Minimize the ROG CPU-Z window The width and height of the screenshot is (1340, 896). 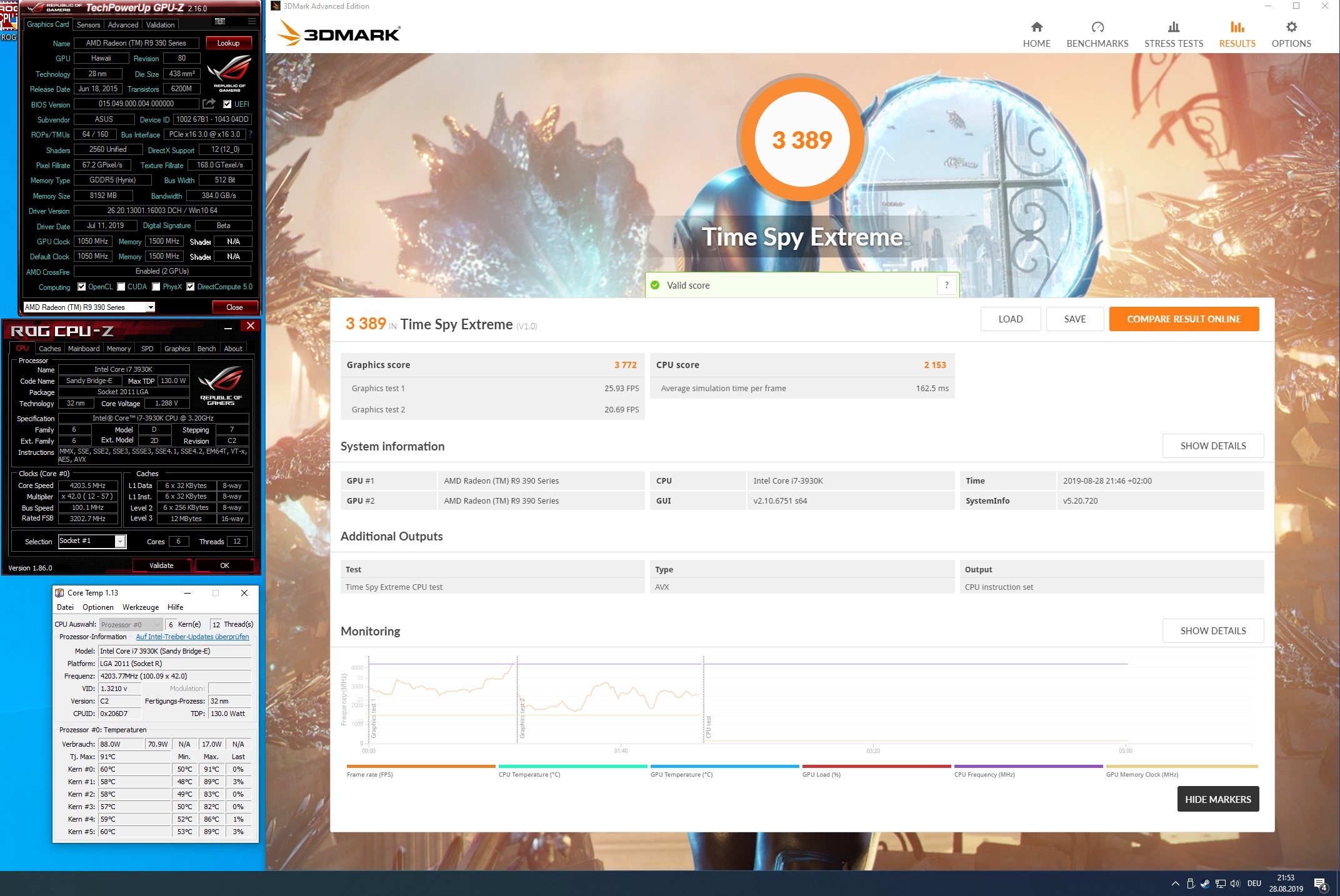pyautogui.click(x=228, y=327)
